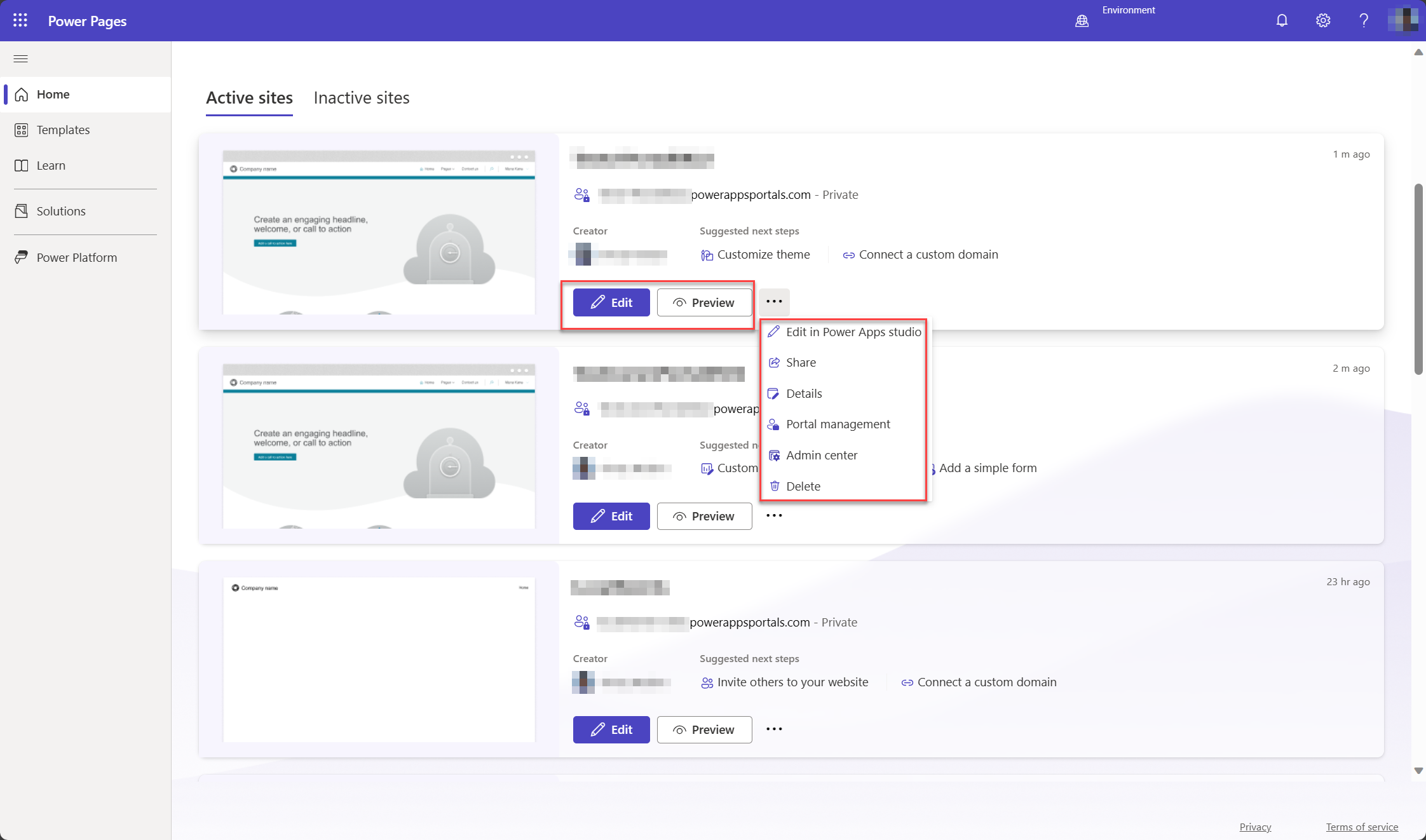Click the notifications bell icon
This screenshot has height=840, width=1426.
pyautogui.click(x=1282, y=20)
